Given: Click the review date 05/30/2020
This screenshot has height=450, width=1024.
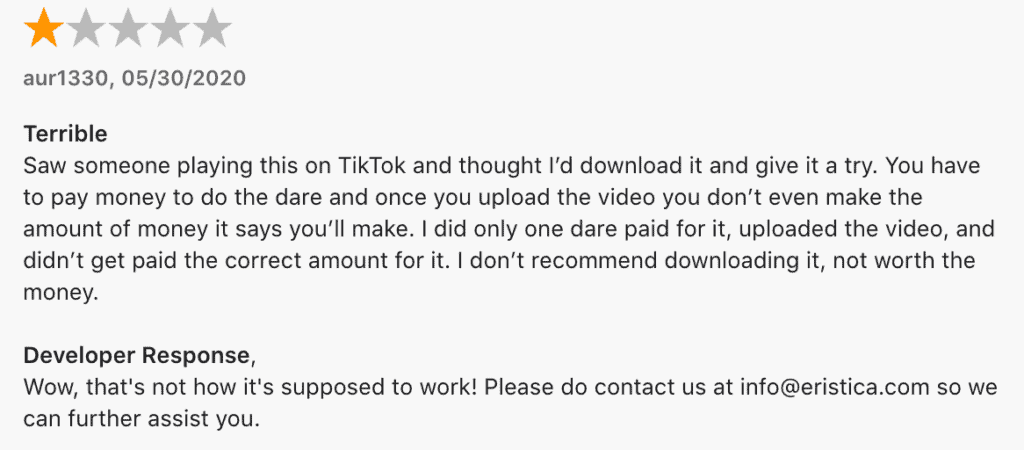Looking at the screenshot, I should [x=183, y=78].
